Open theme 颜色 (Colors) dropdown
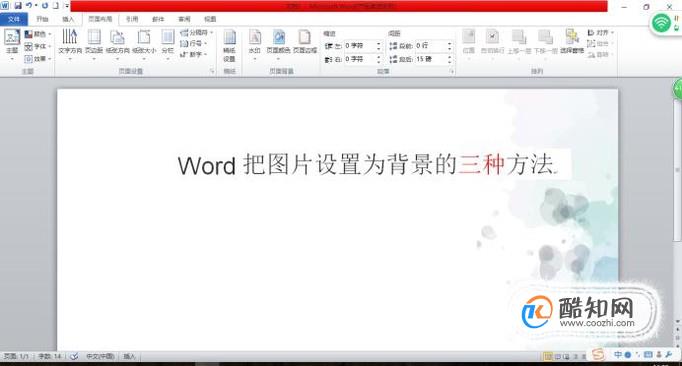 point(38,34)
